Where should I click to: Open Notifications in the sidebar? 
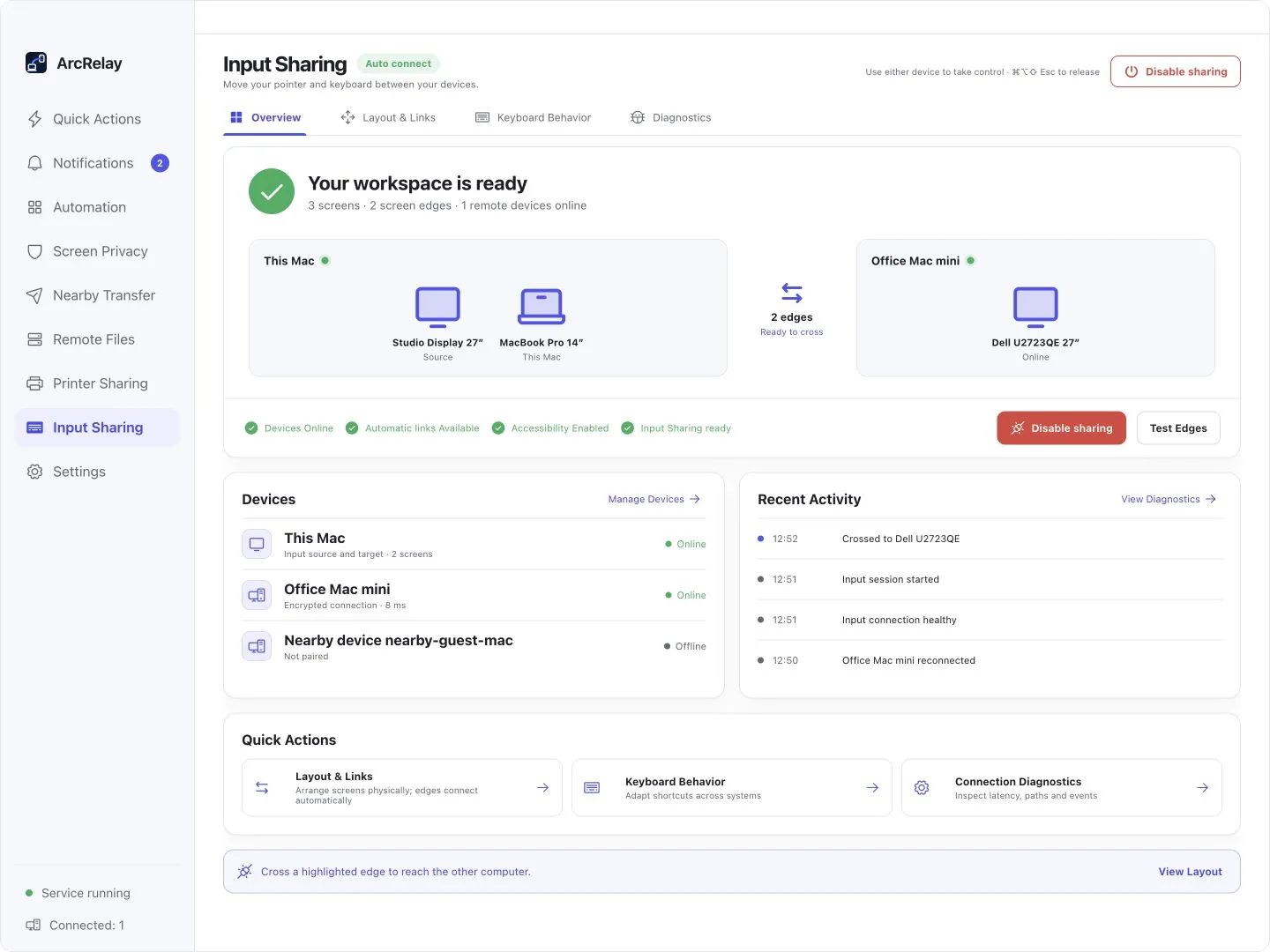coord(97,163)
